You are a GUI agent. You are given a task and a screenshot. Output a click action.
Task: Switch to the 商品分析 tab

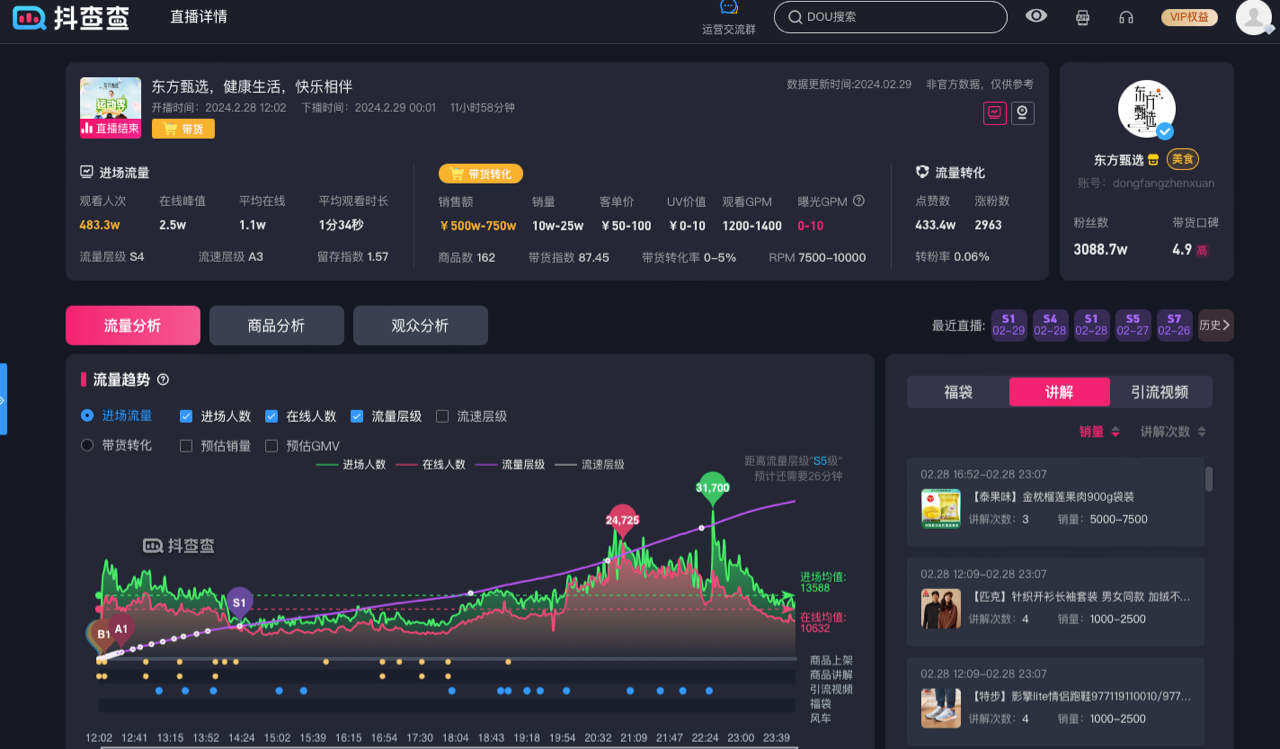click(x=276, y=326)
